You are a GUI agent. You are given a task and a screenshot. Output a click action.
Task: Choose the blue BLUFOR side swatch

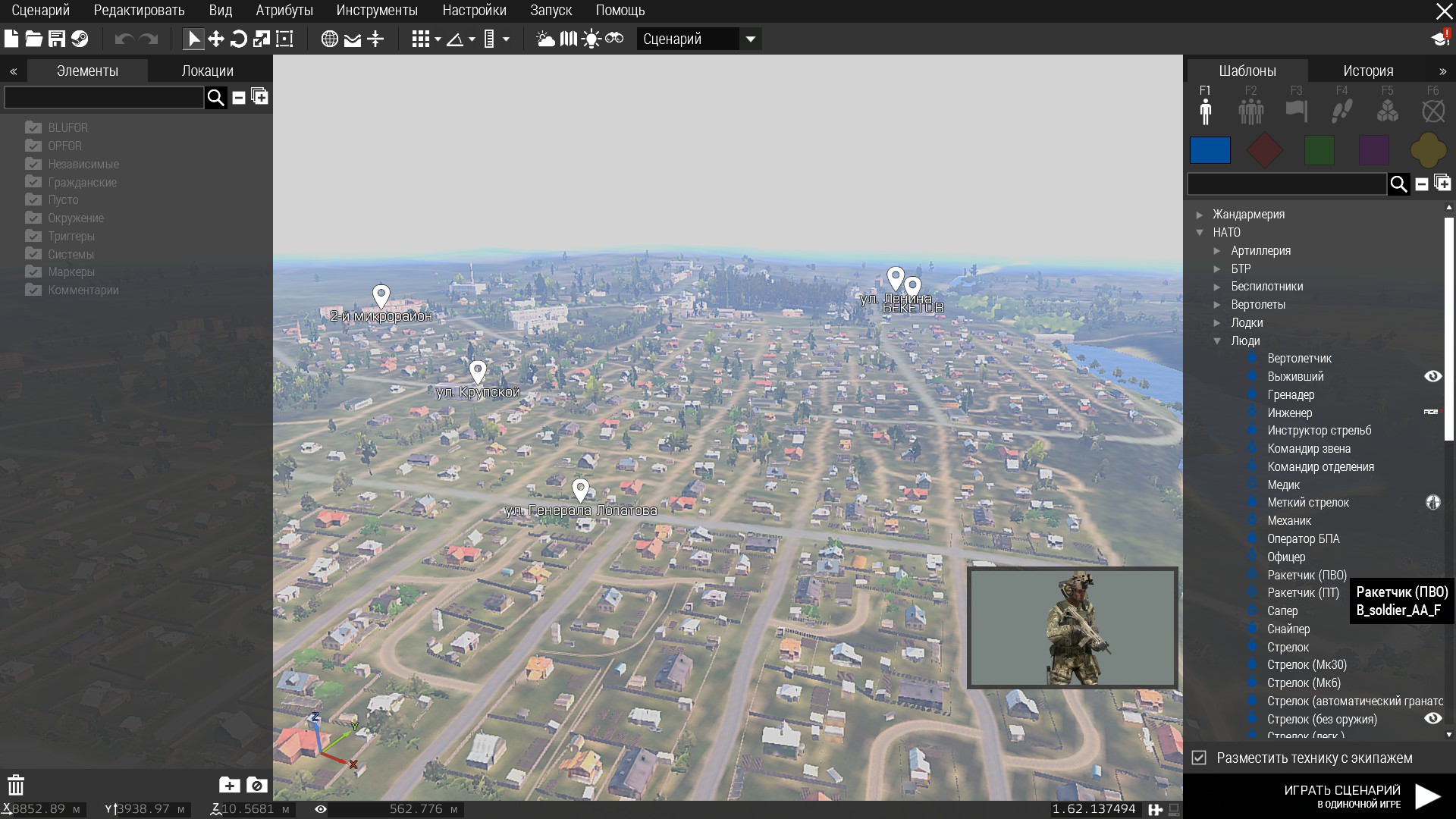coord(1210,150)
